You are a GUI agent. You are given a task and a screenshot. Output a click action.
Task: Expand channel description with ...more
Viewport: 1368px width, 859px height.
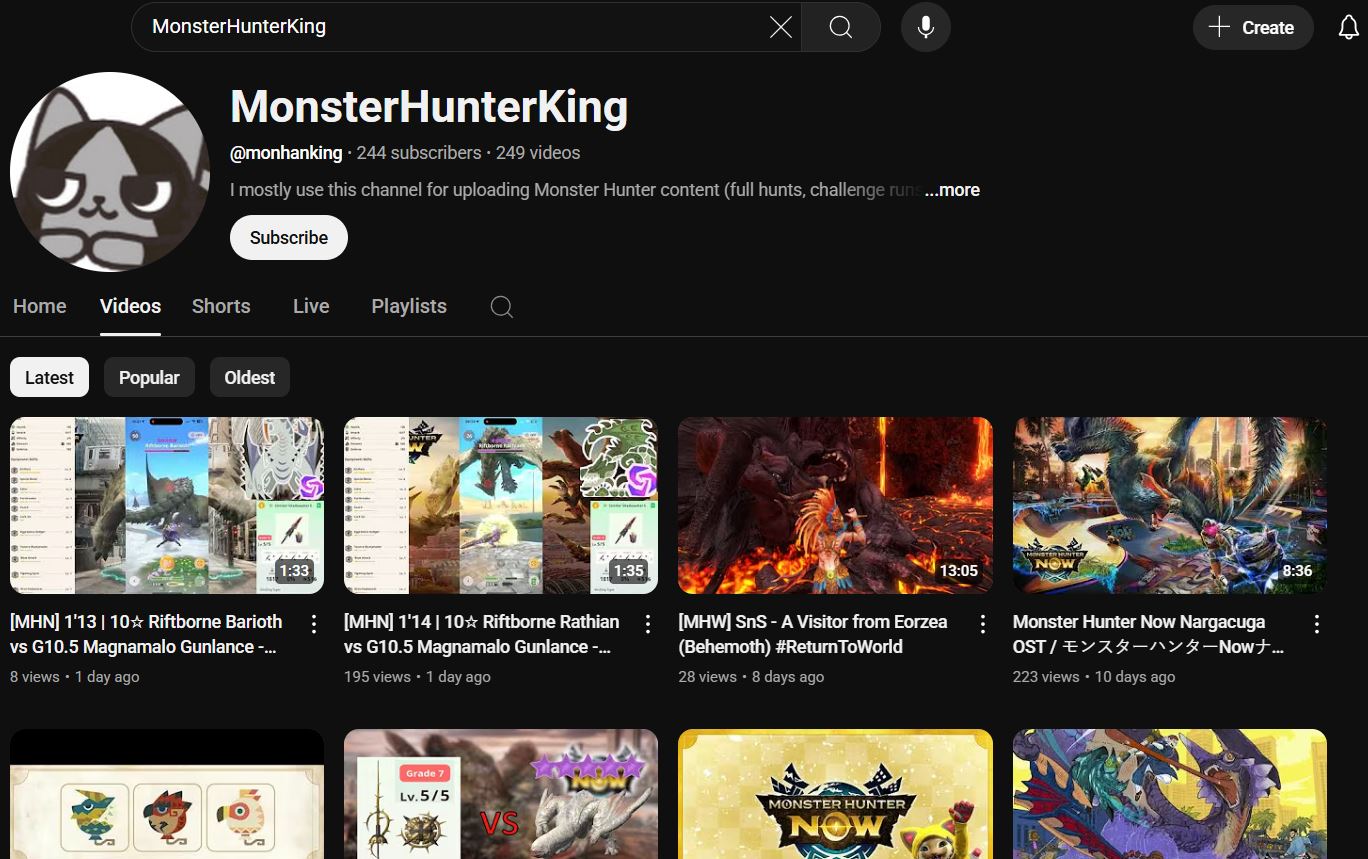952,190
